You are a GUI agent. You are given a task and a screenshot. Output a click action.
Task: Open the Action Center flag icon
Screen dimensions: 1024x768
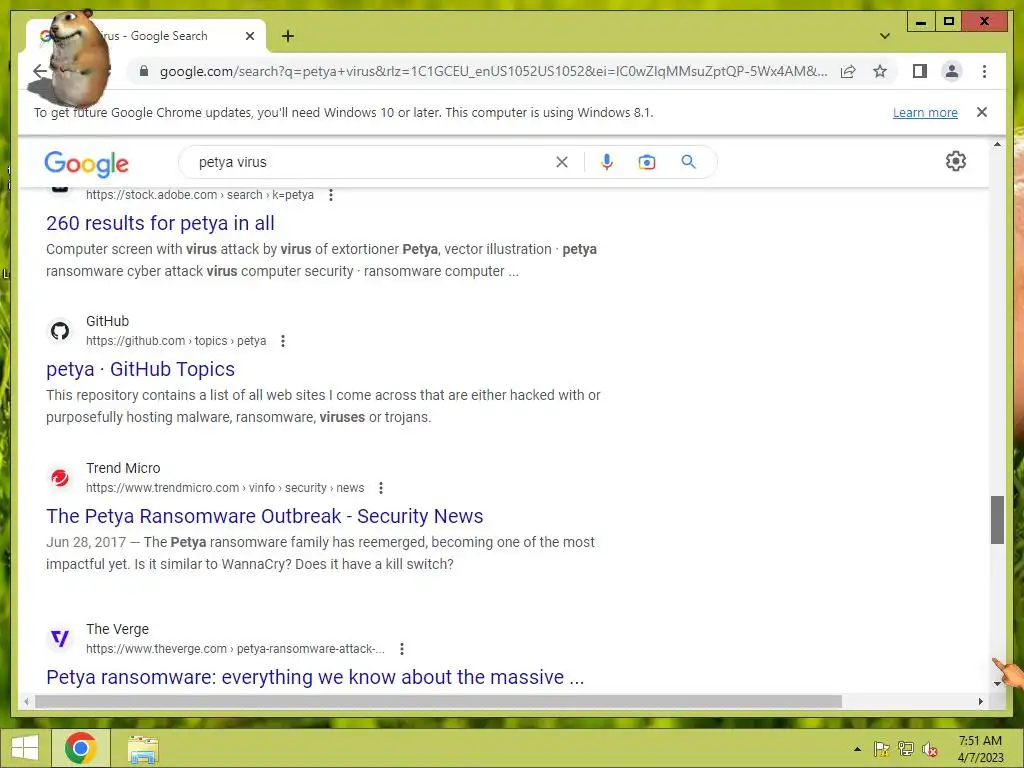click(882, 749)
